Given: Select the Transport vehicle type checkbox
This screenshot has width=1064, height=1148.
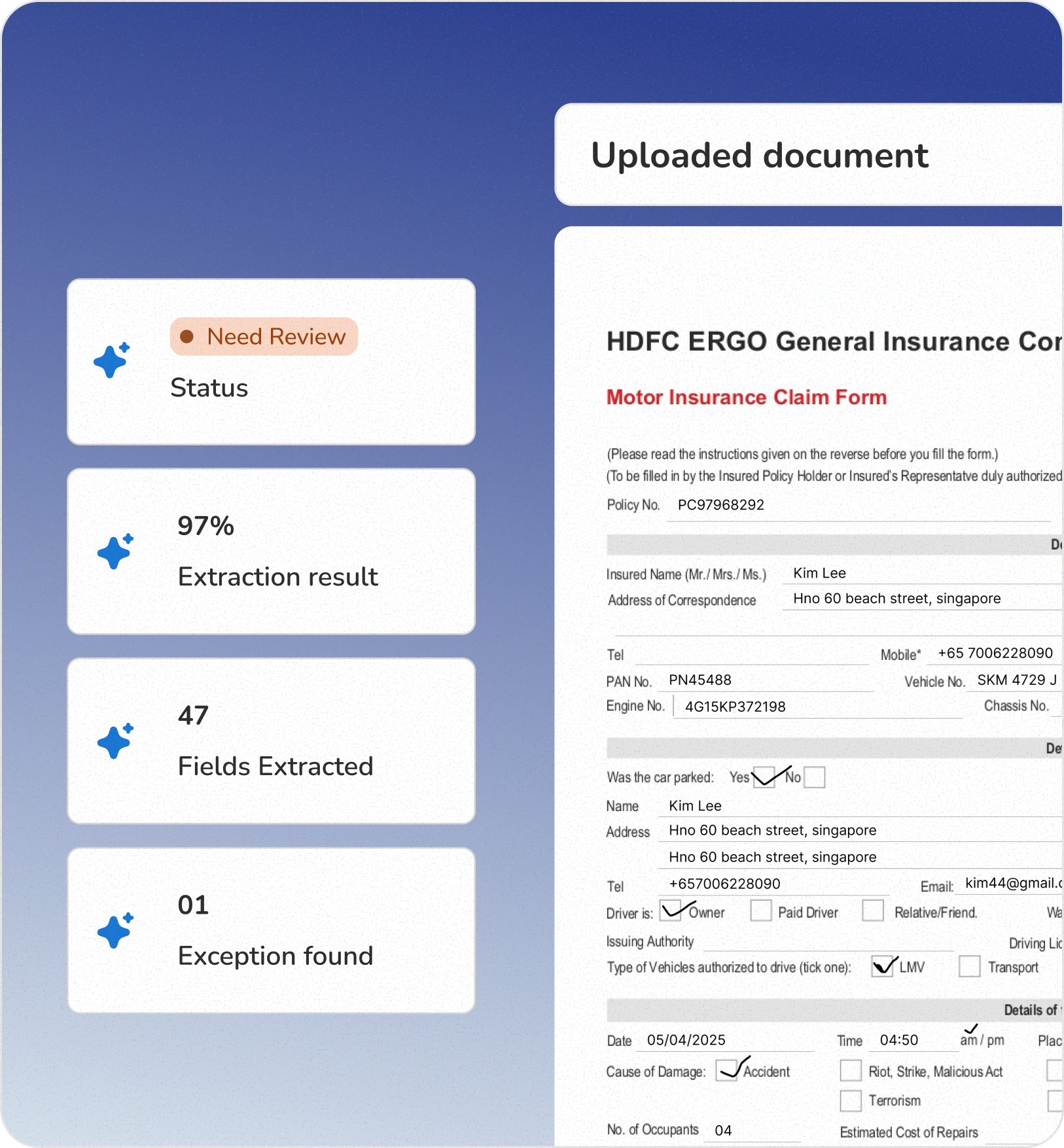Looking at the screenshot, I should (x=969, y=966).
